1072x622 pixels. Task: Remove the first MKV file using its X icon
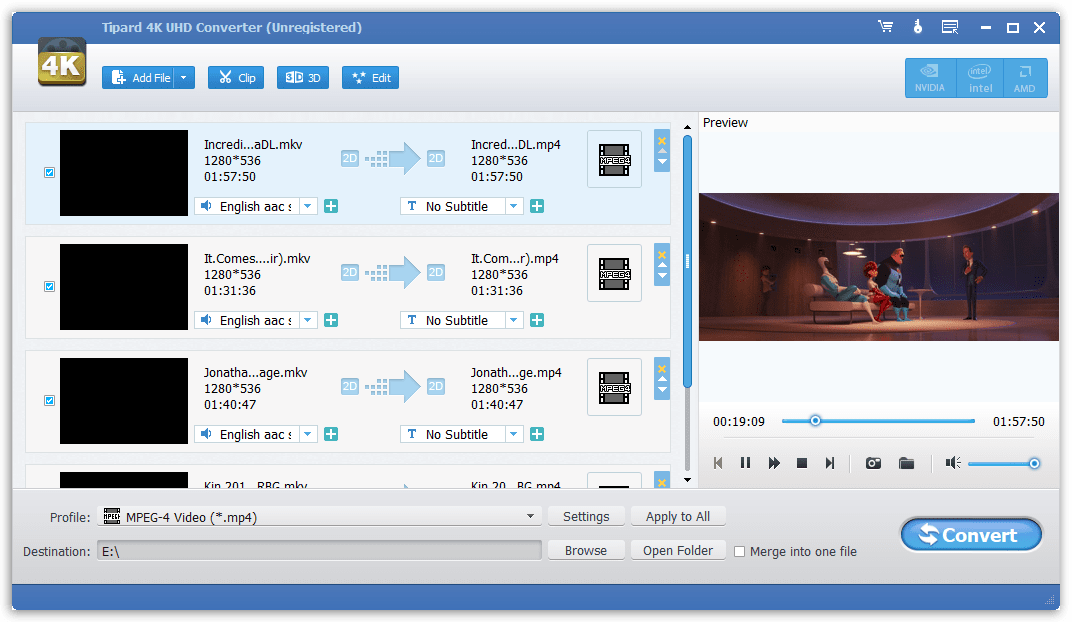[x=661, y=143]
